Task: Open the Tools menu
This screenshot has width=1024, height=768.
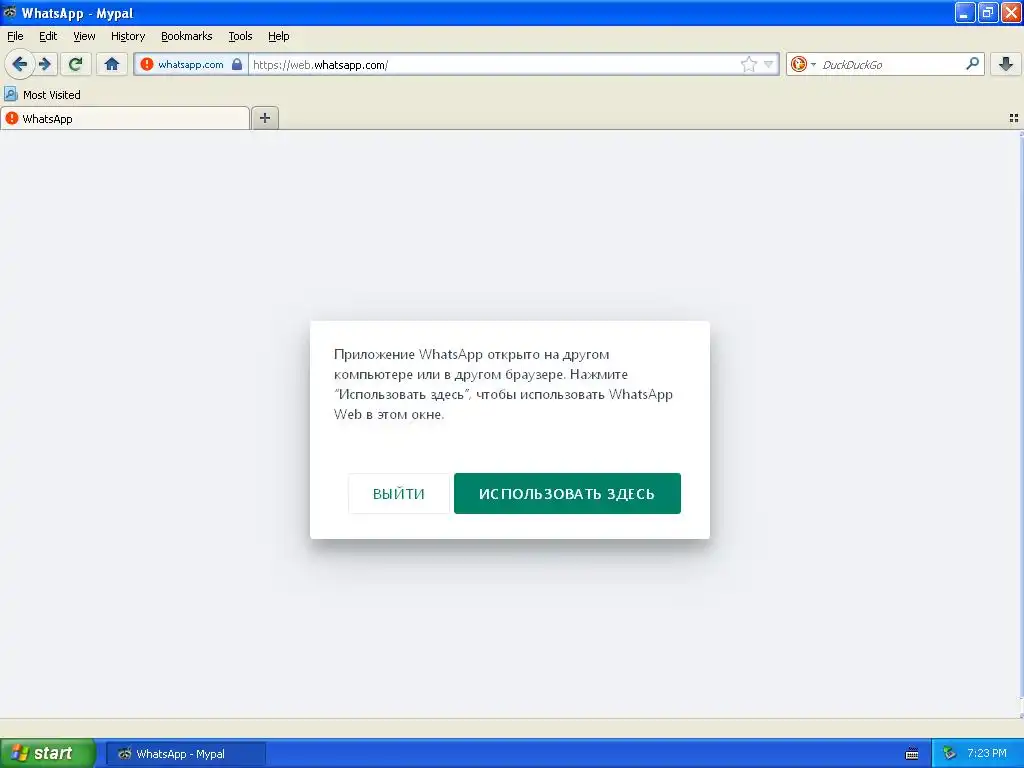Action: pos(240,36)
